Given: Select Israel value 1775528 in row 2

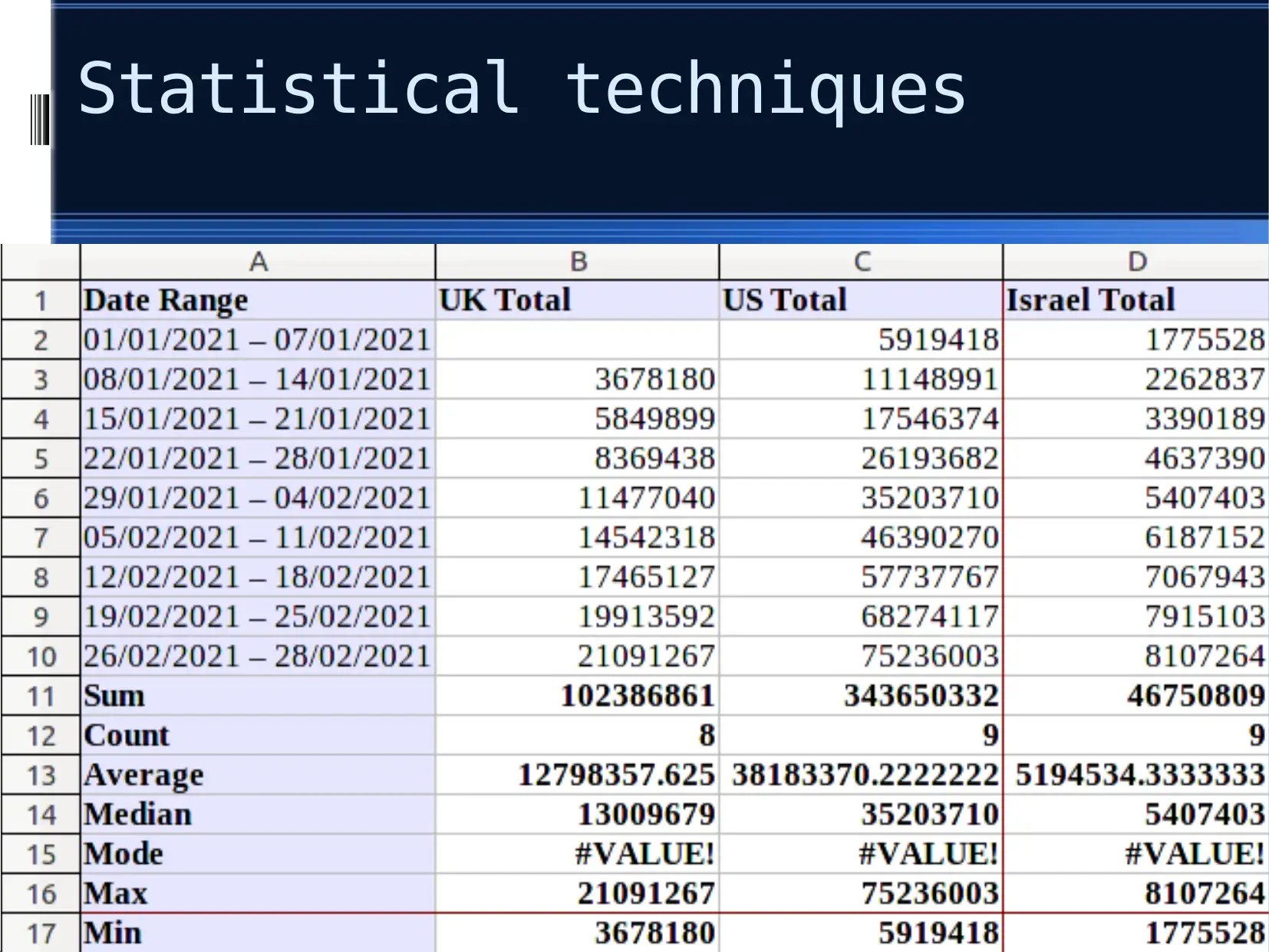Looking at the screenshot, I should click(1136, 340).
